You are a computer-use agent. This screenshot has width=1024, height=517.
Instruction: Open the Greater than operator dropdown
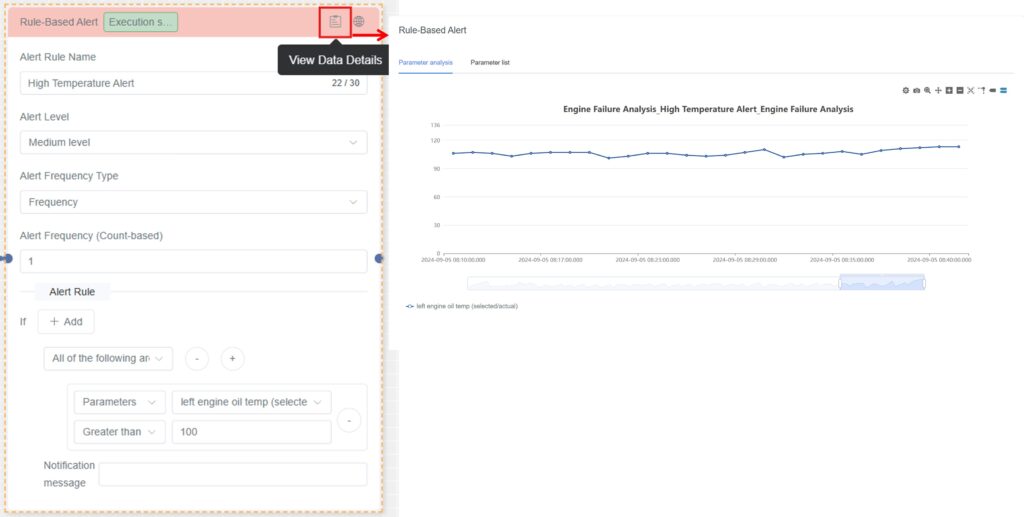(120, 432)
